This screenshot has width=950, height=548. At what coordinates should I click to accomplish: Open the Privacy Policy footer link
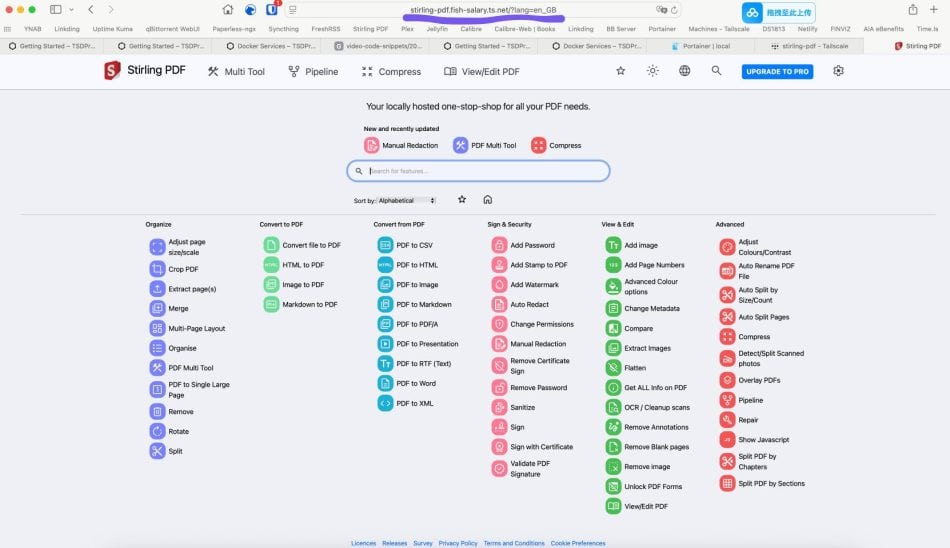pyautogui.click(x=458, y=543)
